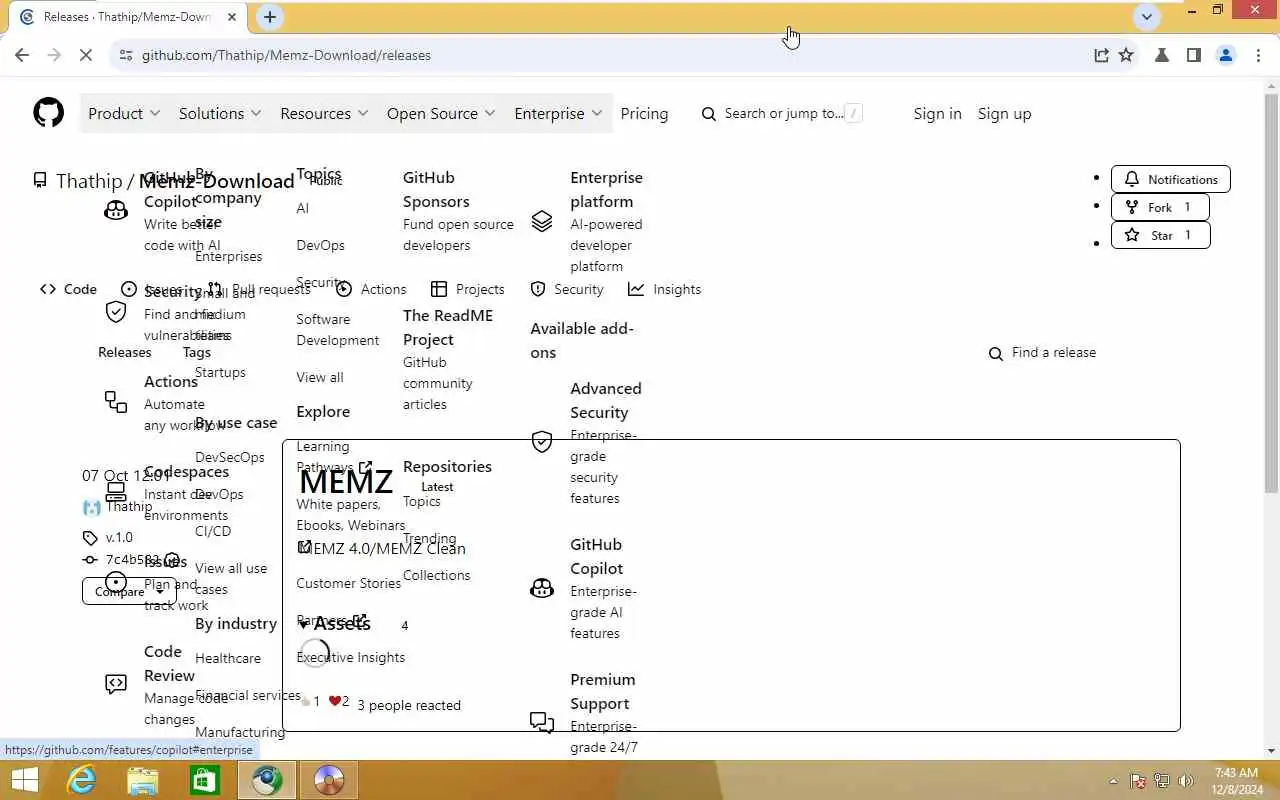Collapse the Assets section
This screenshot has width=1280, height=800.
(x=335, y=624)
